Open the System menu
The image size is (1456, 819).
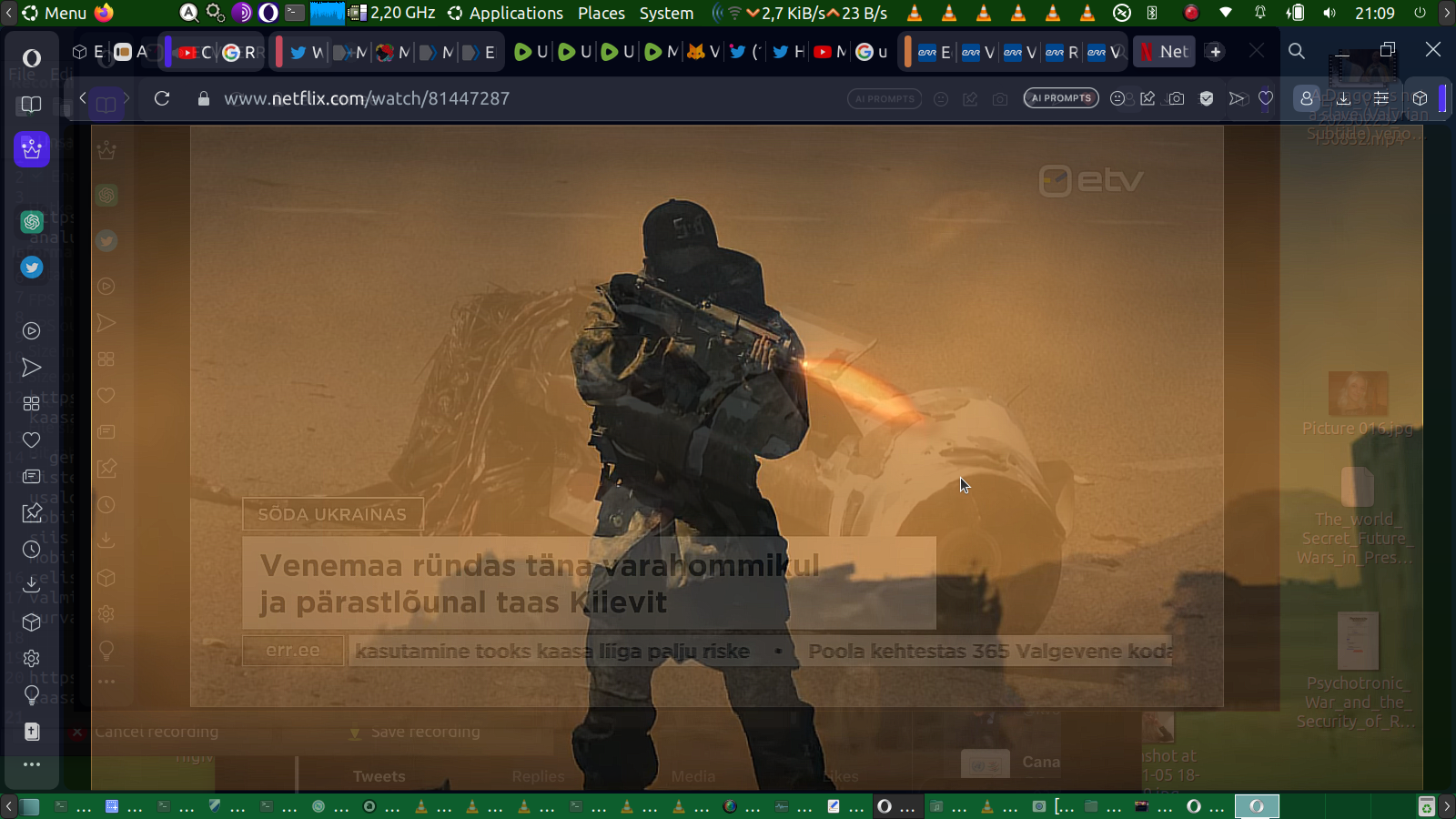tap(666, 13)
